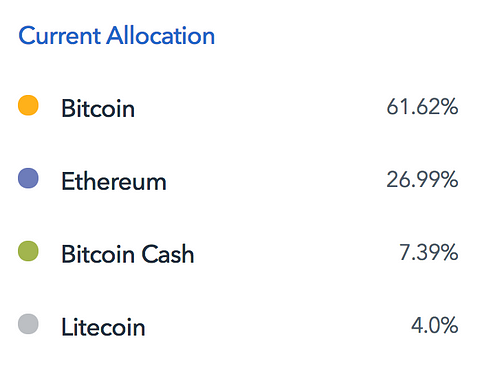Image resolution: width=480 pixels, height=370 pixels.
Task: Select the gray Litecoin color dot
Action: (28, 324)
